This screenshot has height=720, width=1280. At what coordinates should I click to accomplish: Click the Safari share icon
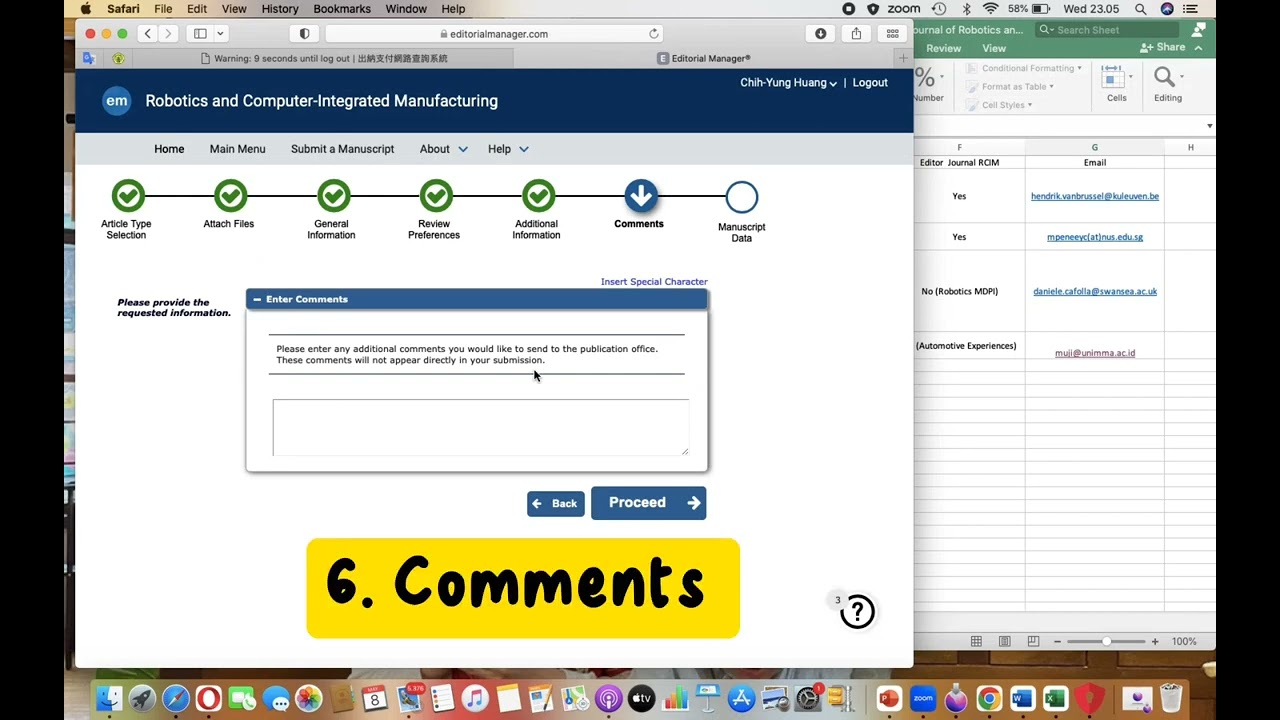pos(856,33)
